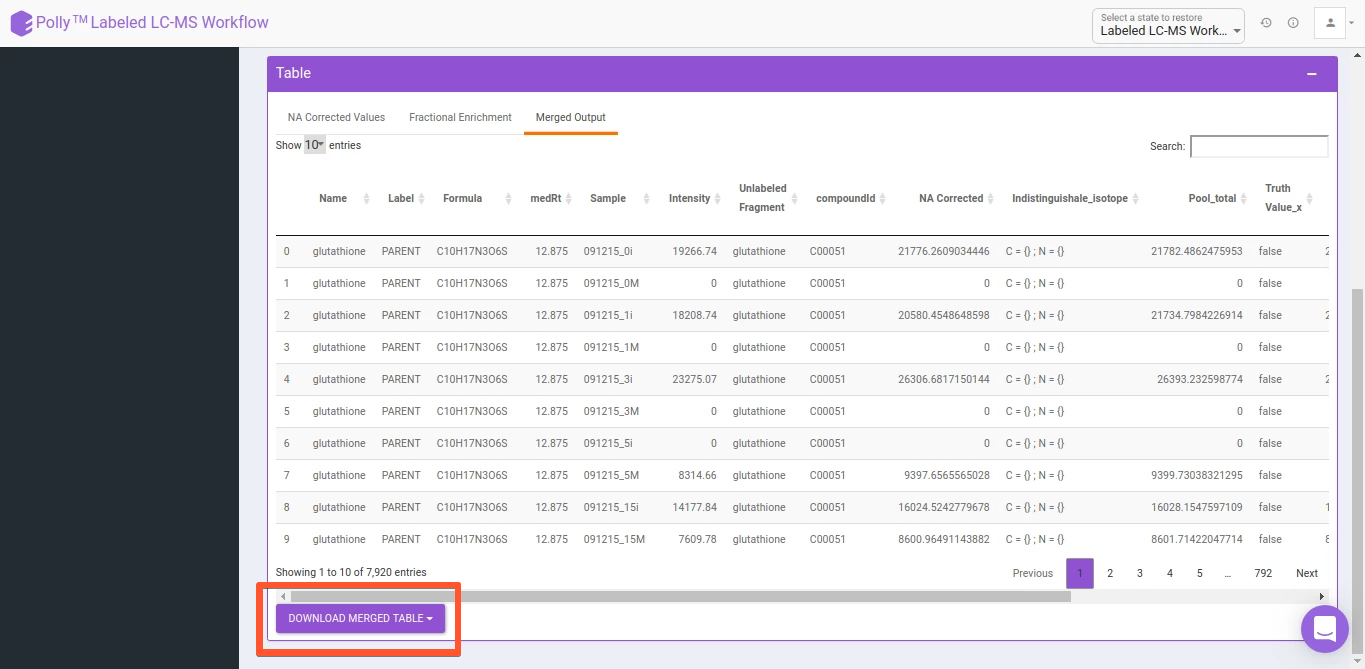Jump to page 3
The width and height of the screenshot is (1365, 669).
[1140, 573]
